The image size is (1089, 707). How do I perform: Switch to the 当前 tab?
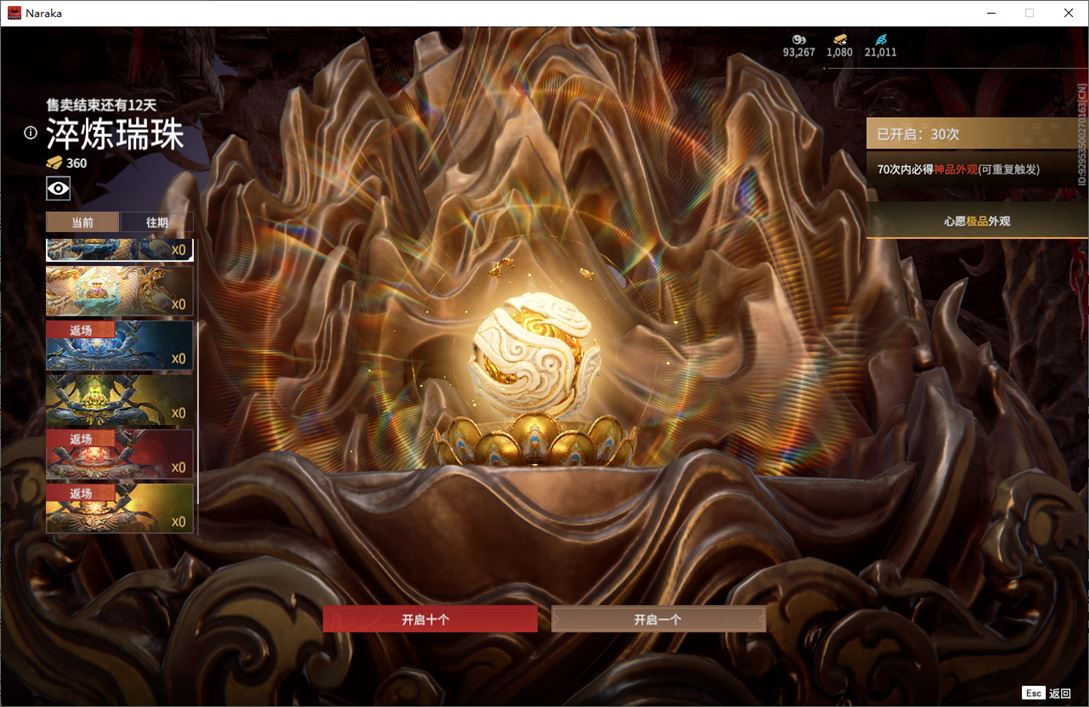pos(83,222)
